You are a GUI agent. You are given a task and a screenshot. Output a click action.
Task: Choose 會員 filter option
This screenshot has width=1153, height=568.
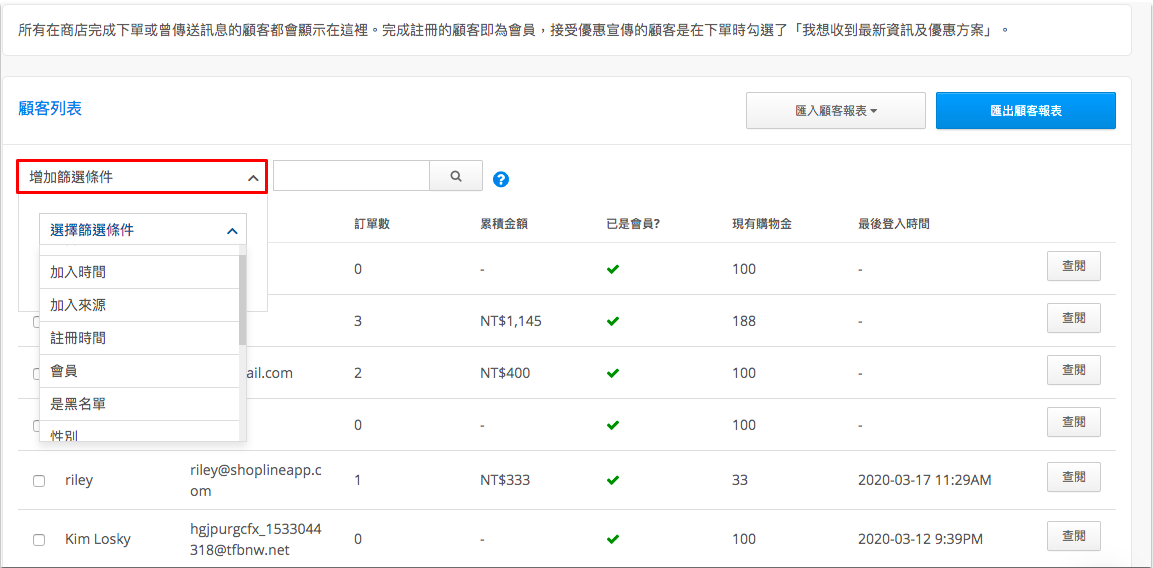click(x=140, y=371)
